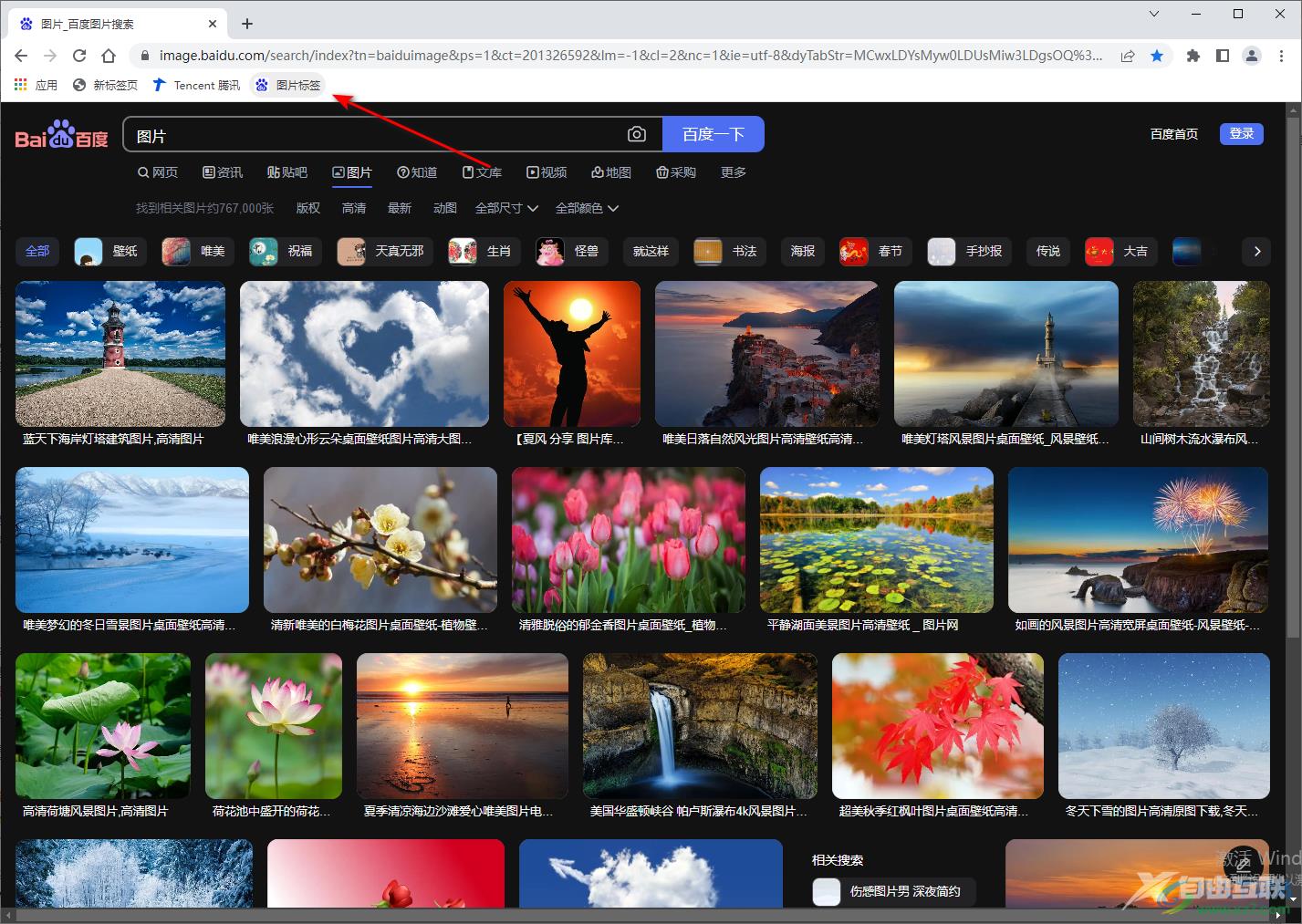Image resolution: width=1302 pixels, height=924 pixels.
Task: Go to browser home page icon
Action: 109,56
